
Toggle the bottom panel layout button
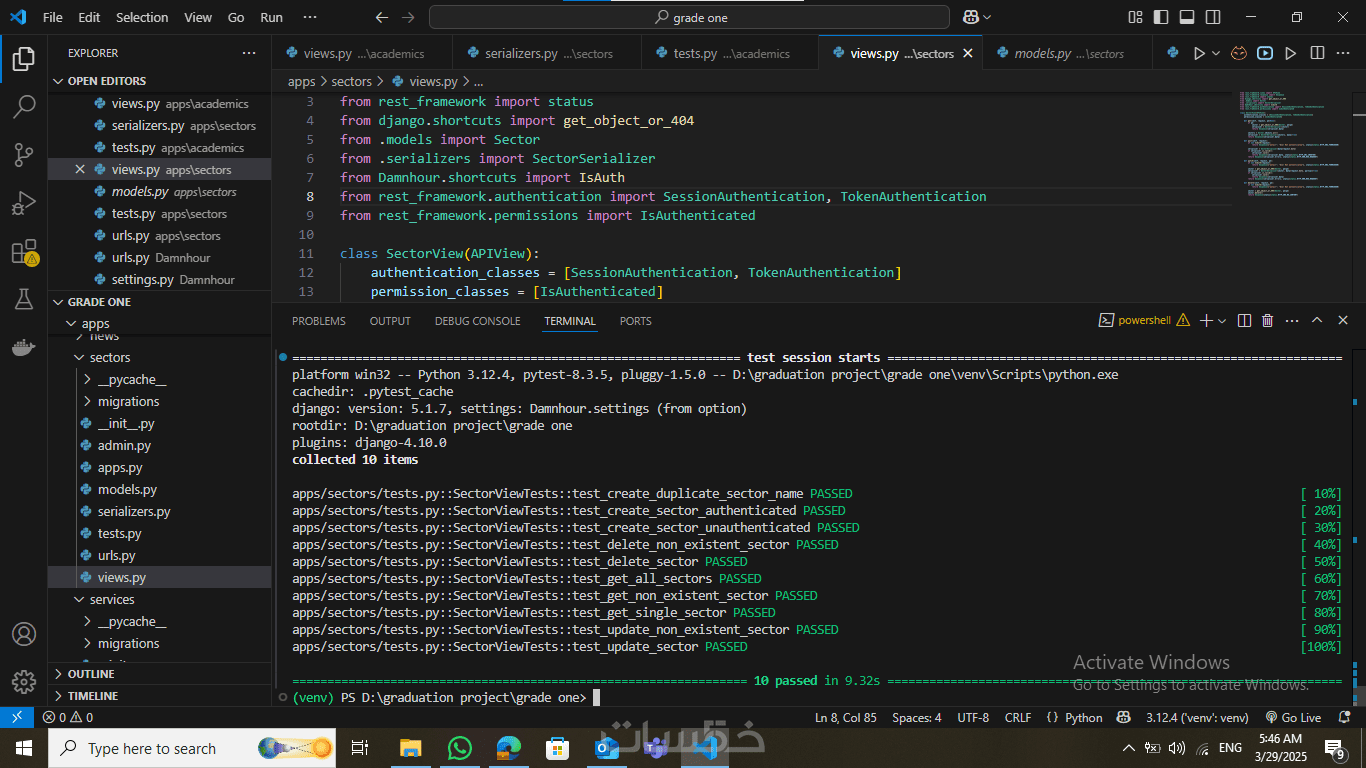(x=1187, y=17)
